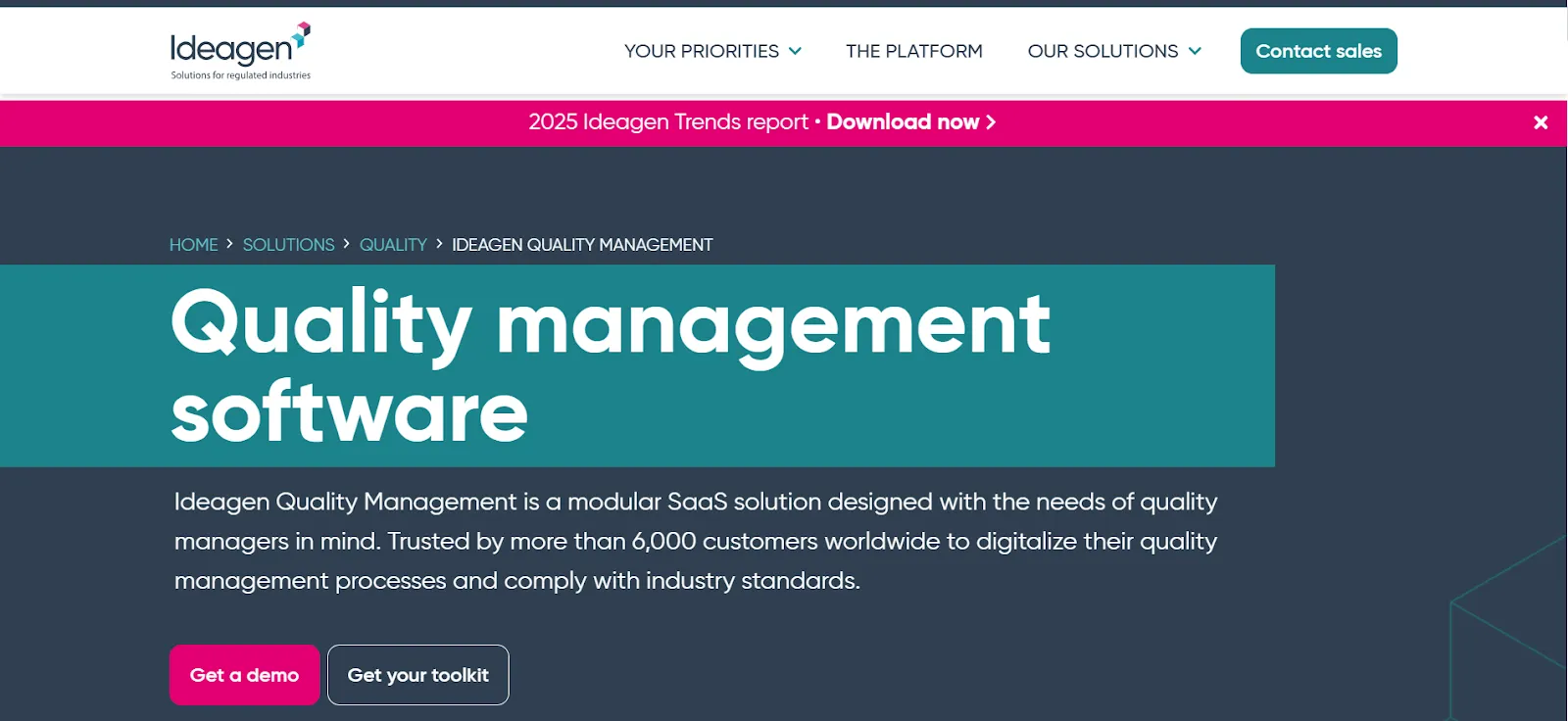Go to Home breadcrumb
This screenshot has height=721, width=1568.
[x=194, y=245]
